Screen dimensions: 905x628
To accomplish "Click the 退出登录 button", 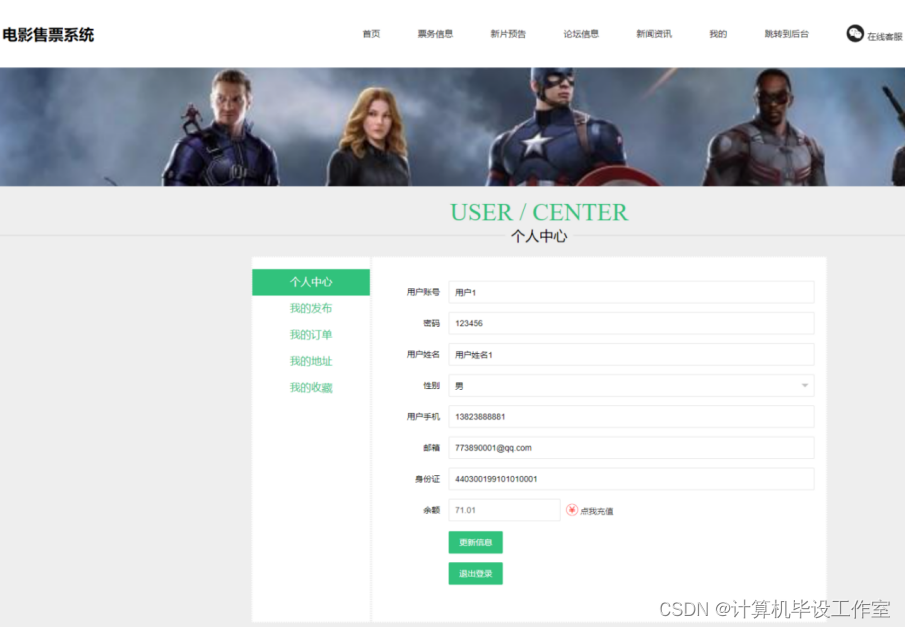I will point(476,573).
